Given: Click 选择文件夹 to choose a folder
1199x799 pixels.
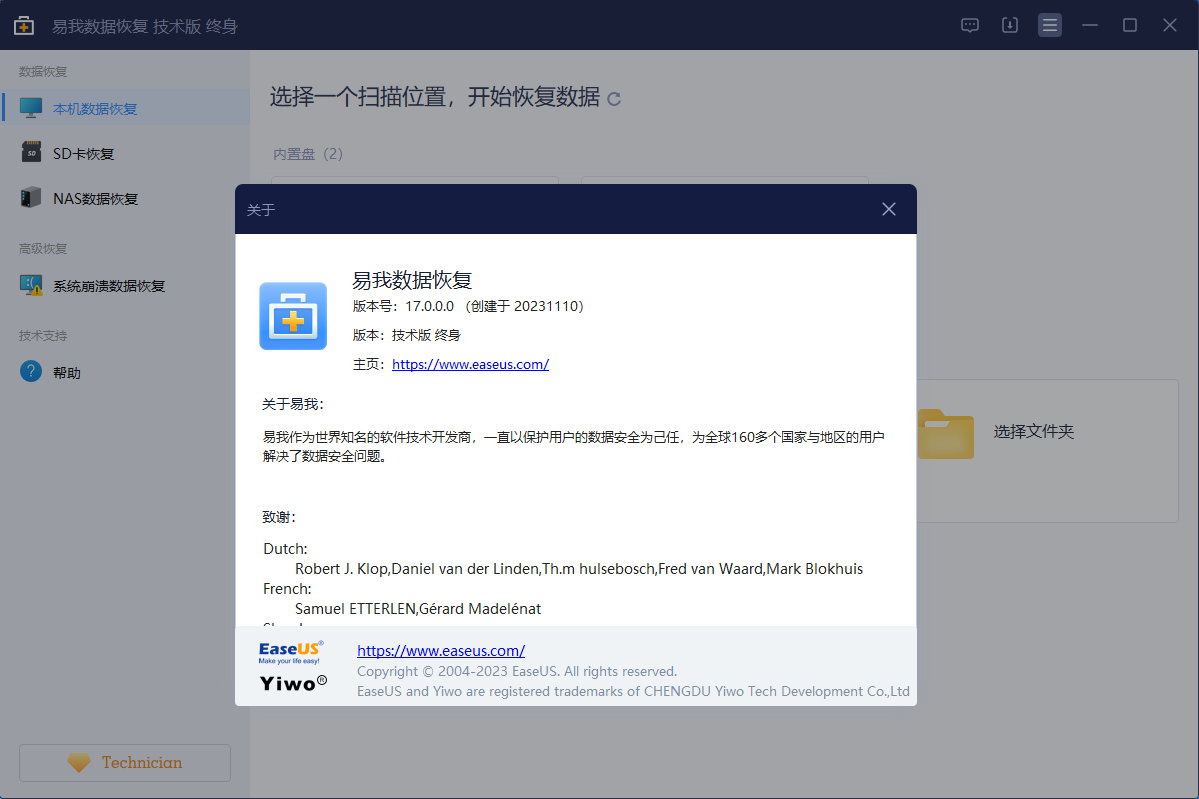Looking at the screenshot, I should (1034, 431).
